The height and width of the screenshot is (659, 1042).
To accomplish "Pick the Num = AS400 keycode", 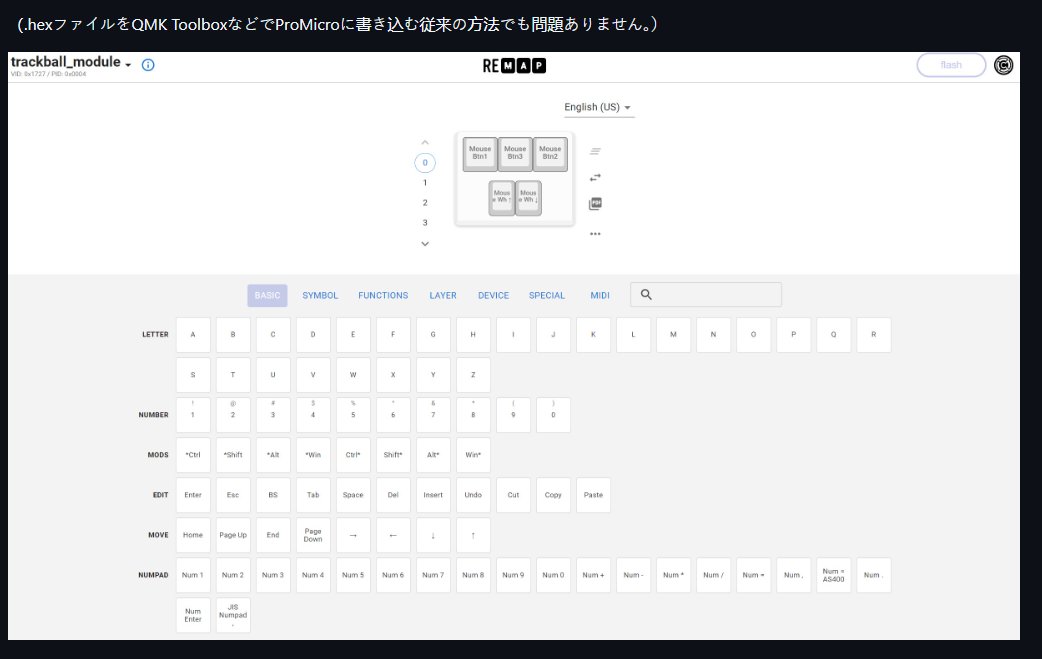I will (x=833, y=575).
